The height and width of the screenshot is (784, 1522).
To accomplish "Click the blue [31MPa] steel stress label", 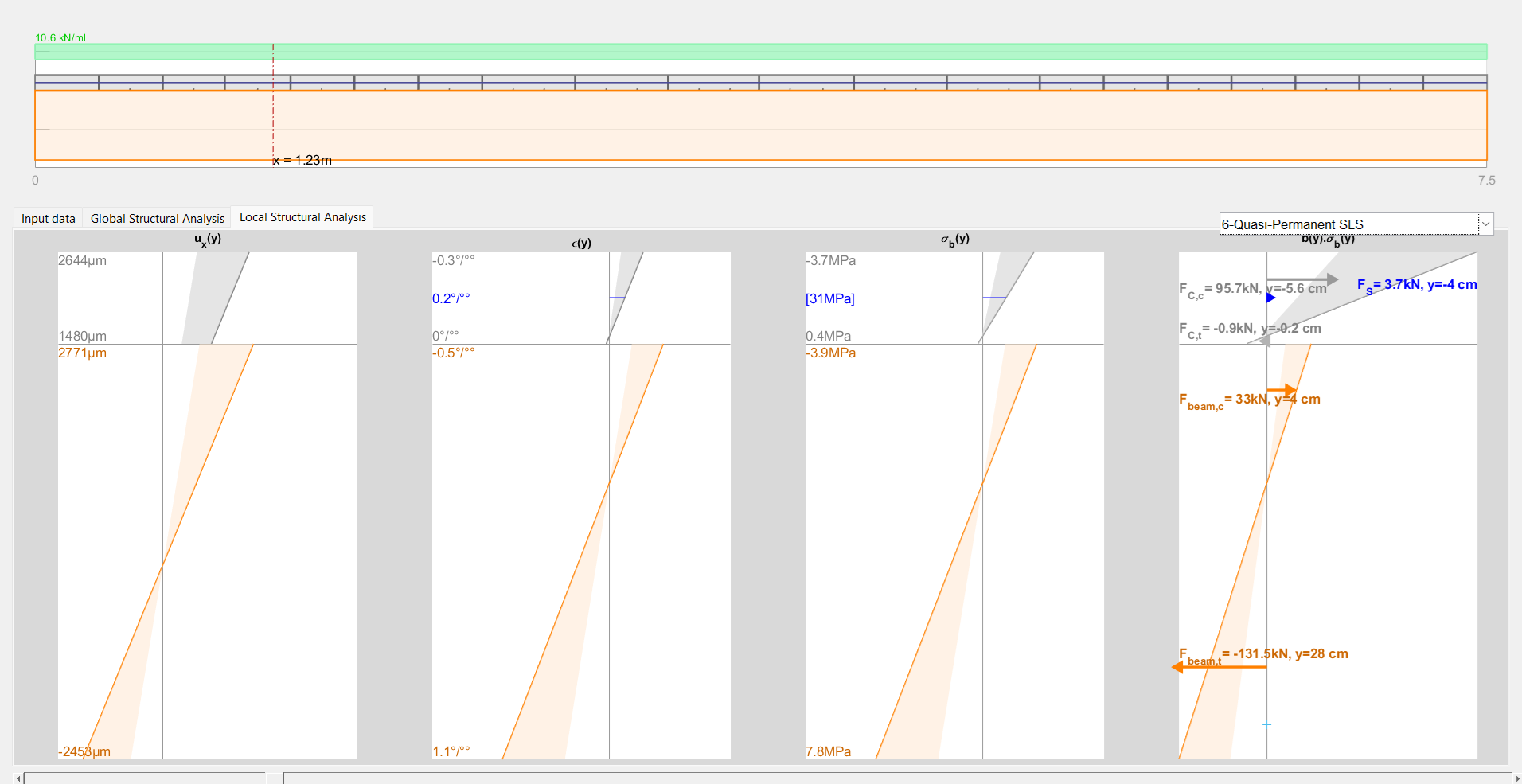I will [x=829, y=298].
